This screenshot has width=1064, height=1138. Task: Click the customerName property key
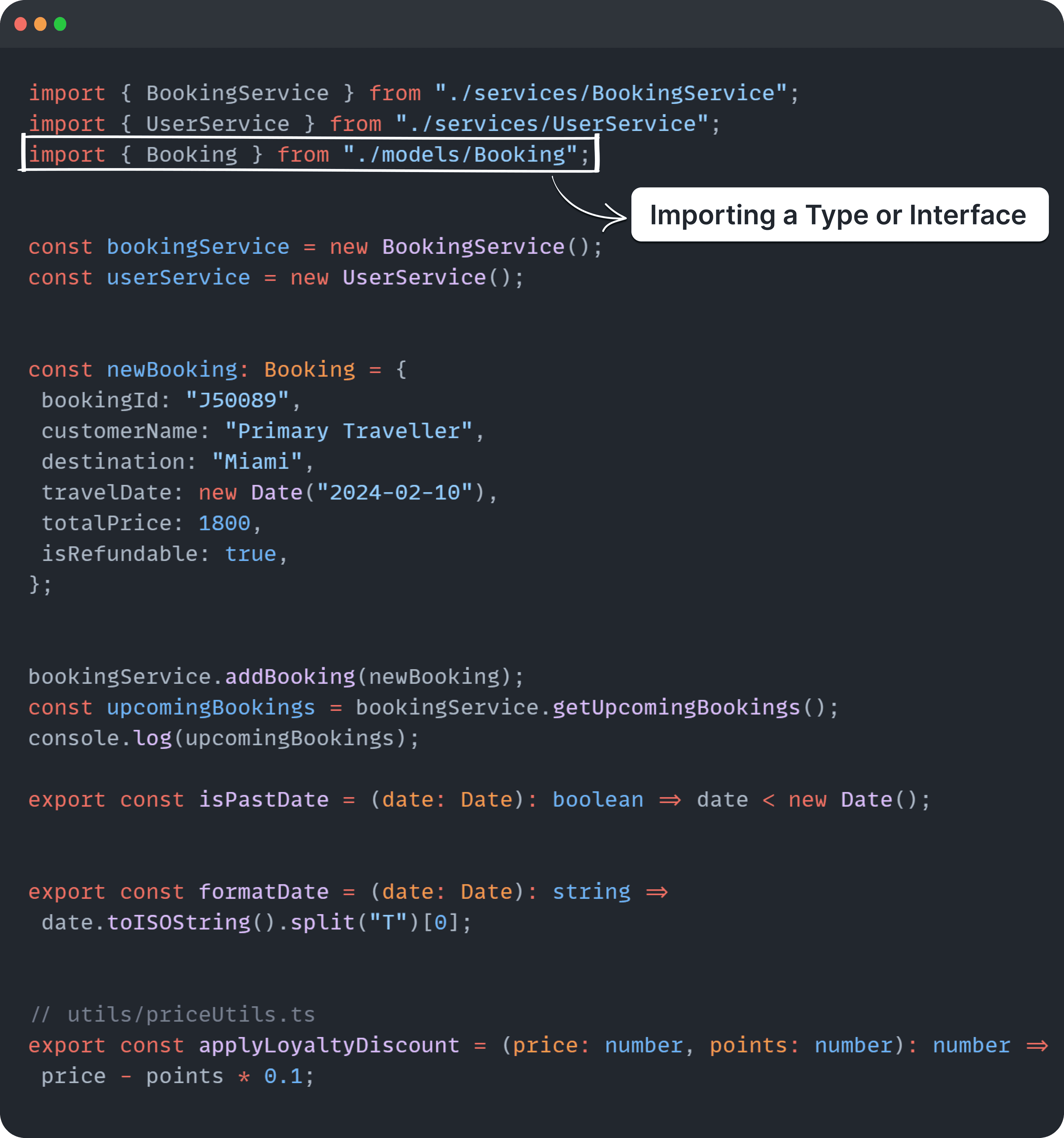pos(120,432)
